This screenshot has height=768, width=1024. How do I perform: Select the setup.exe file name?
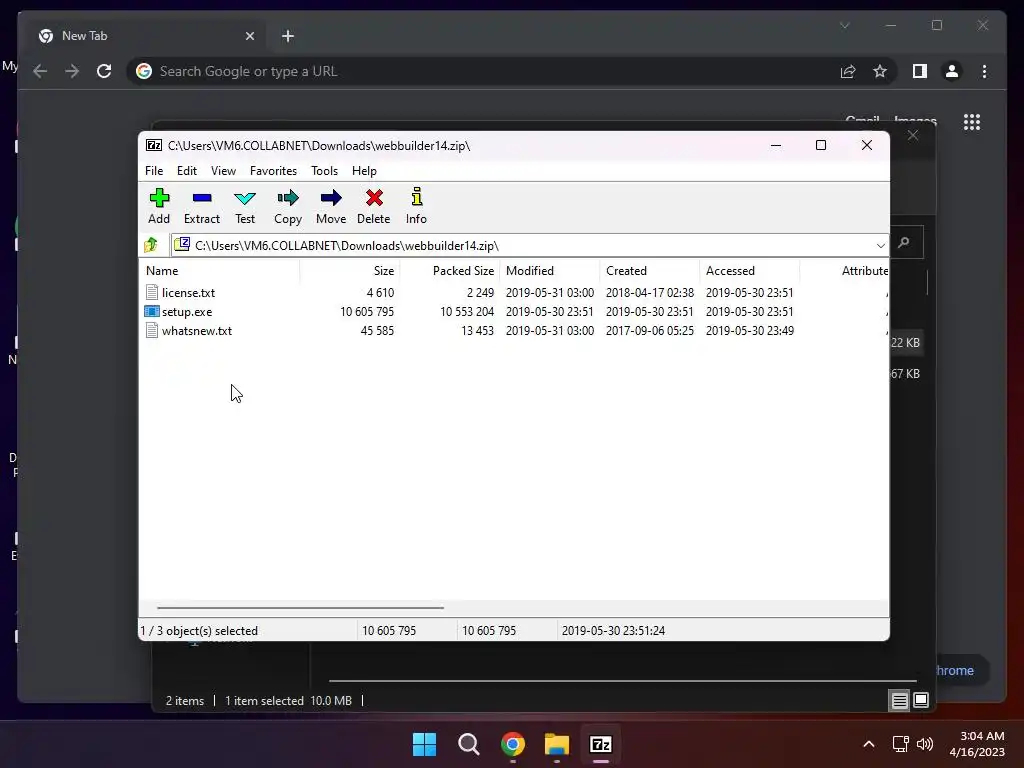point(187,312)
